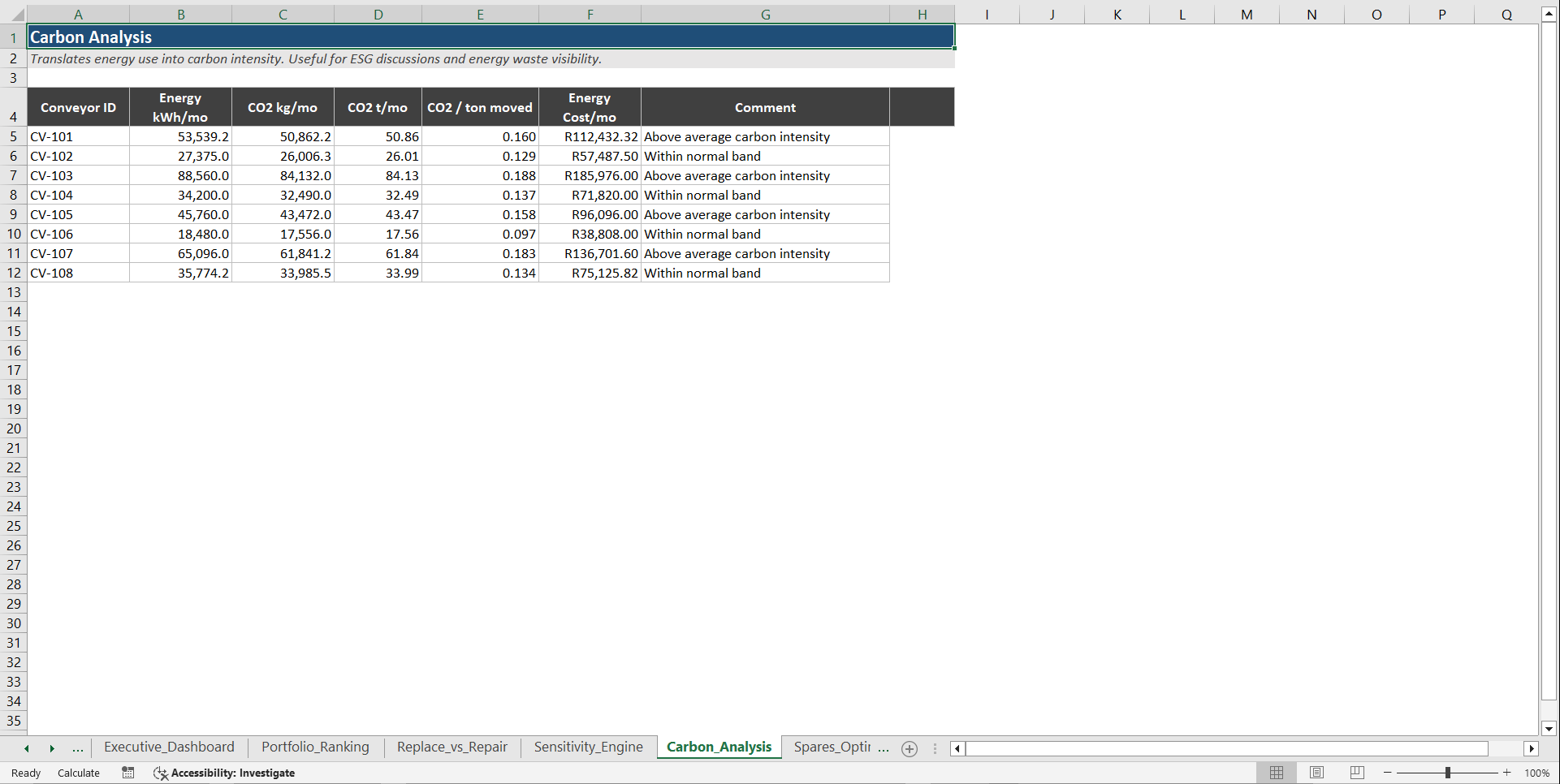Click the 0.097 CO2 per ton value

point(480,234)
